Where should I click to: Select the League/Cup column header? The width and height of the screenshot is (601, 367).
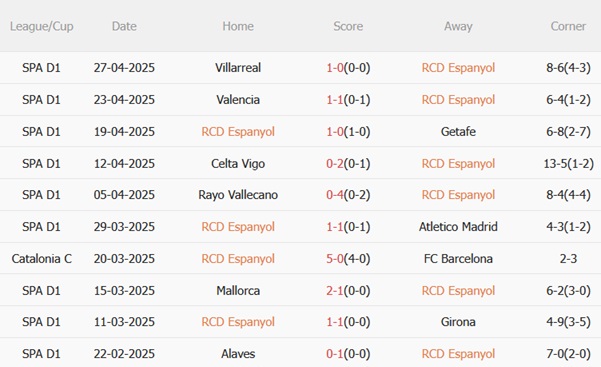(x=41, y=26)
